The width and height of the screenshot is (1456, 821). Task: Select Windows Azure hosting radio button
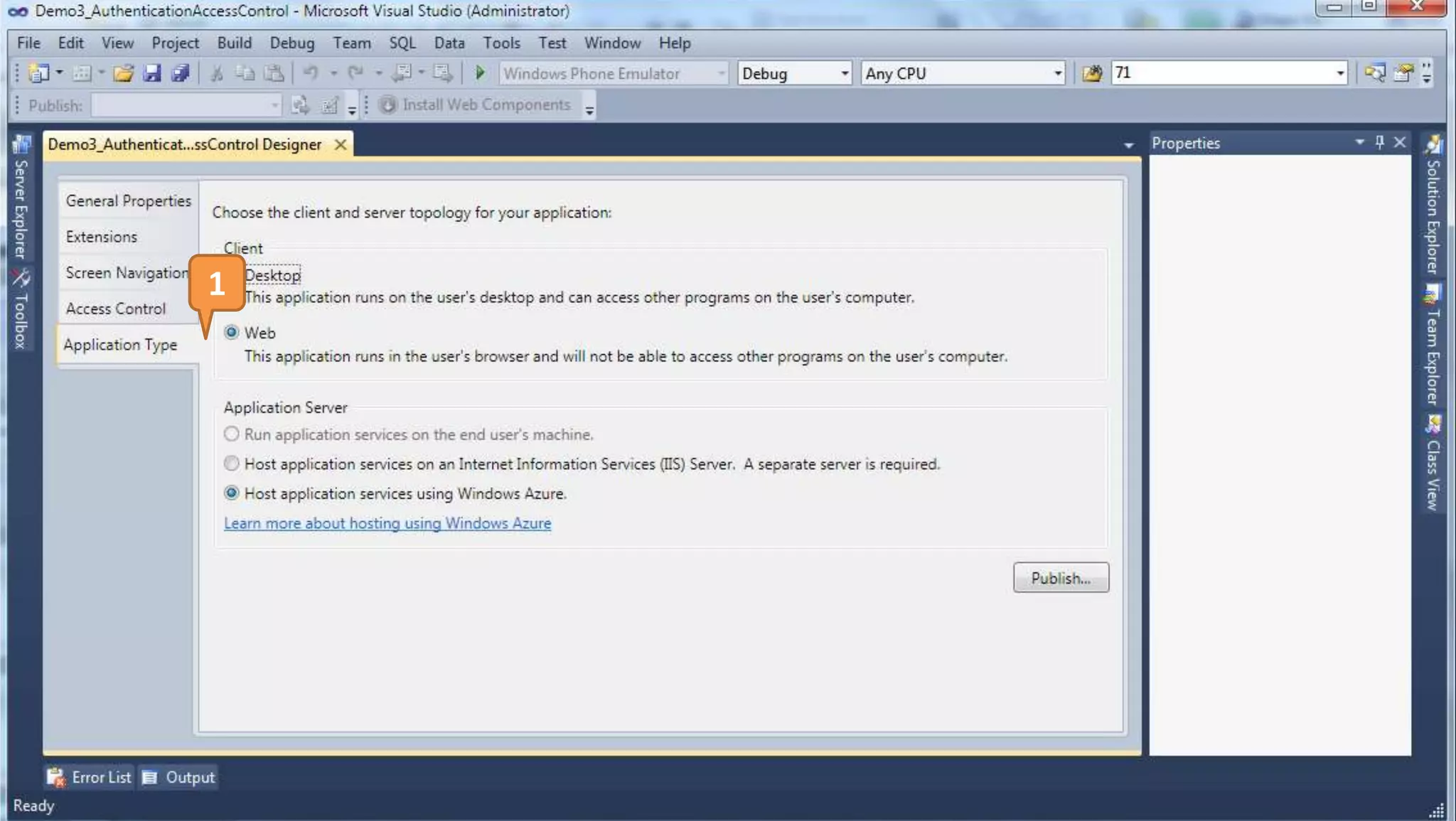tap(232, 493)
